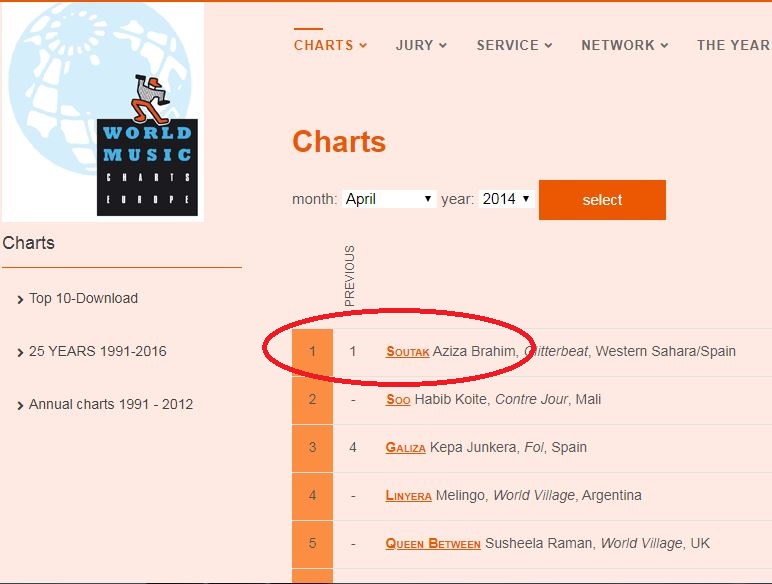Click the orange rank 3 cell
Image resolution: width=772 pixels, height=584 pixels.
[312, 448]
